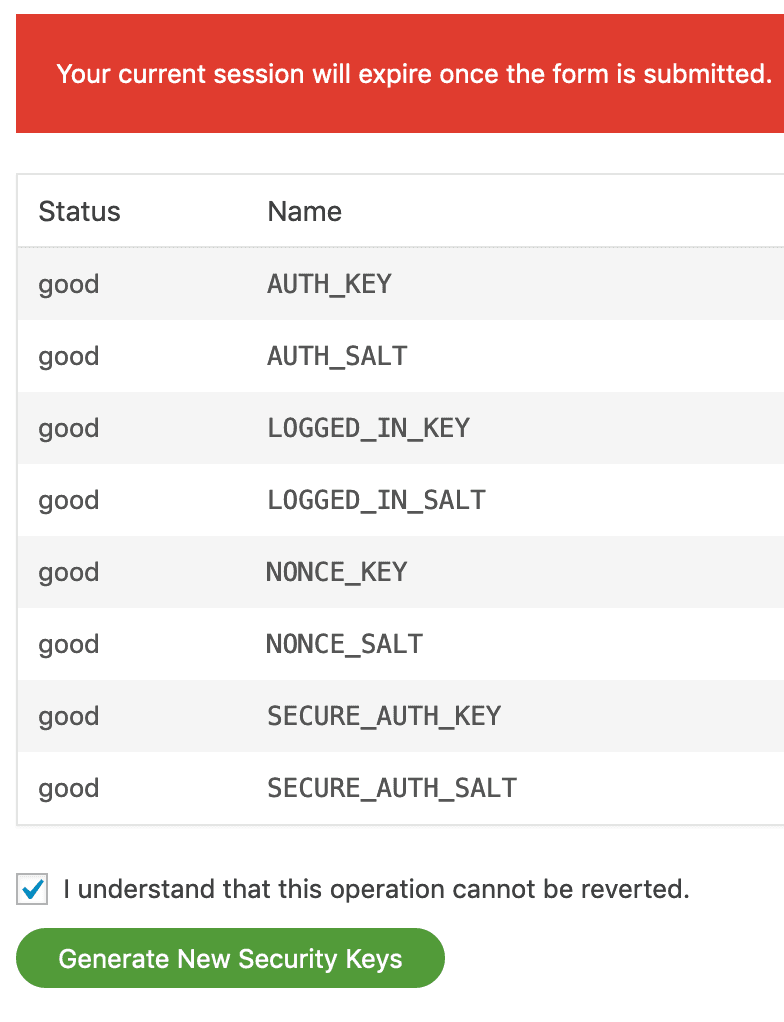Click the LOGGED_IN_SALT row name
Viewport: 784px width, 1022px height.
click(x=376, y=500)
